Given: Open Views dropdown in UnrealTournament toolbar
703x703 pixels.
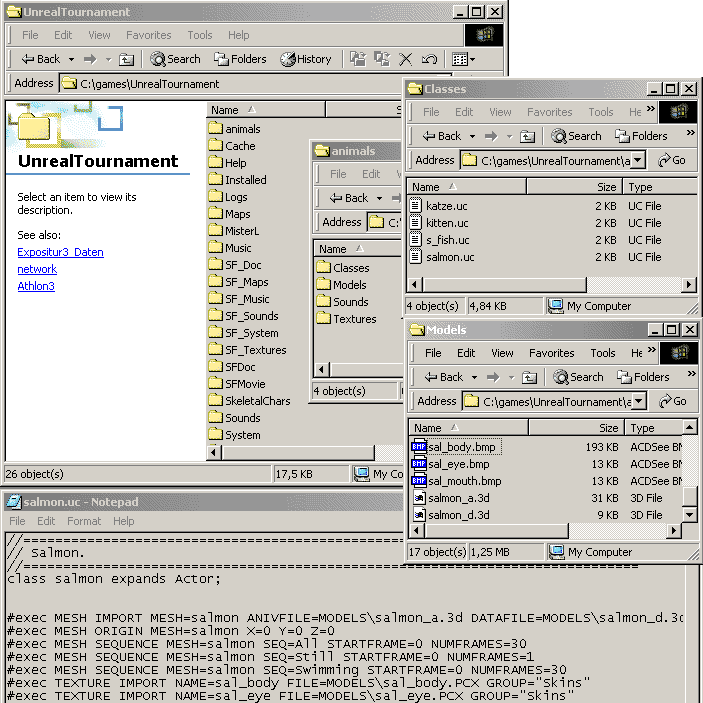Looking at the screenshot, I should [462, 59].
